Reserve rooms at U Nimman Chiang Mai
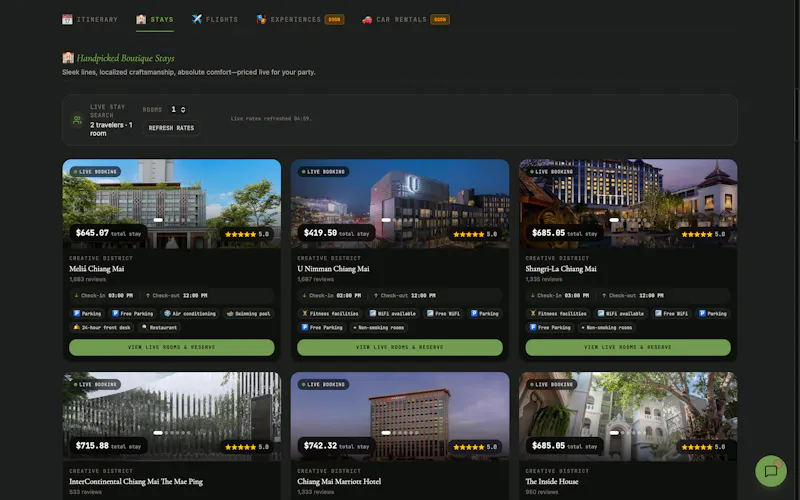Screen dimensions: 800x500 tap(399, 347)
